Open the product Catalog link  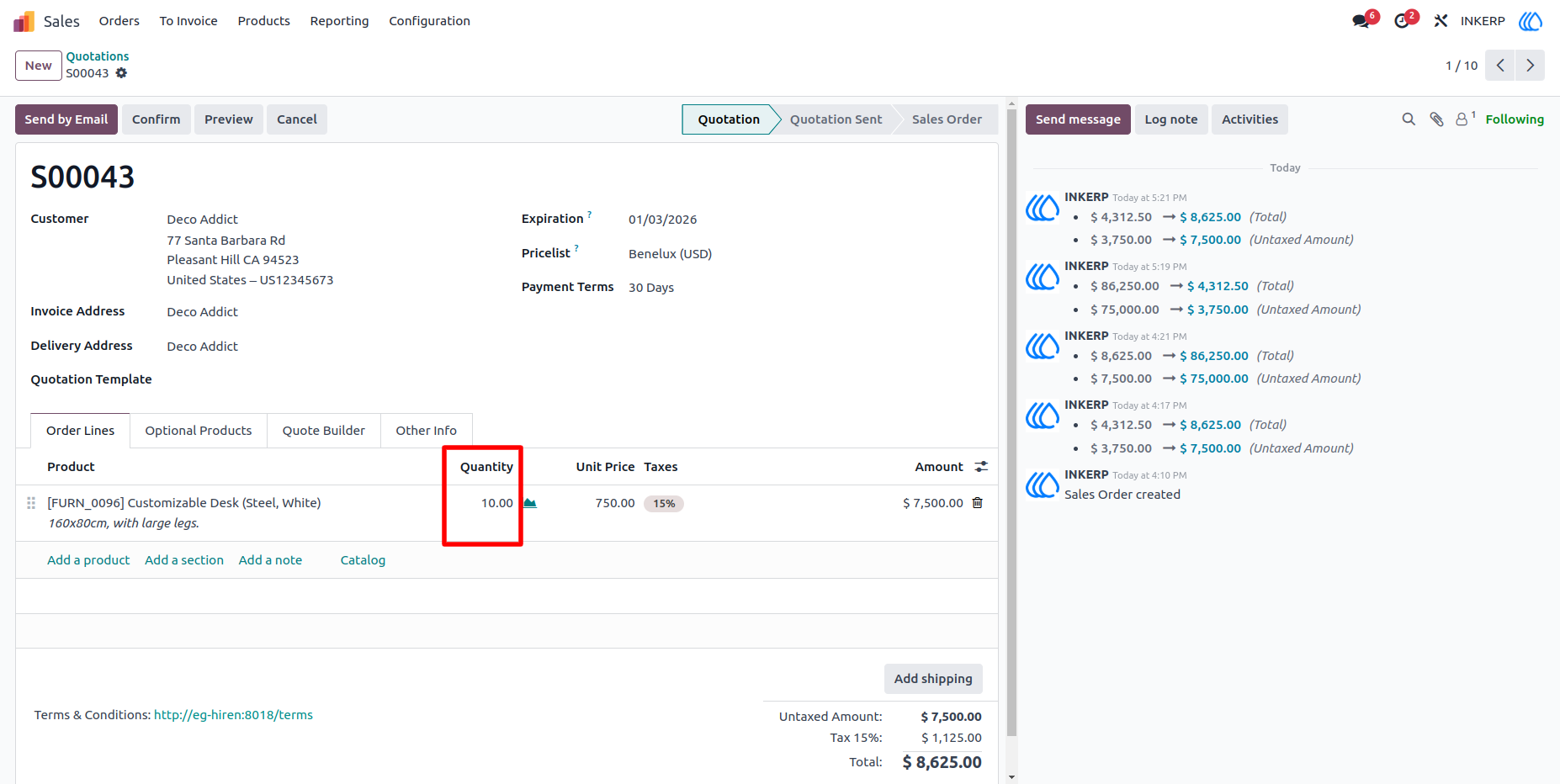coord(363,560)
